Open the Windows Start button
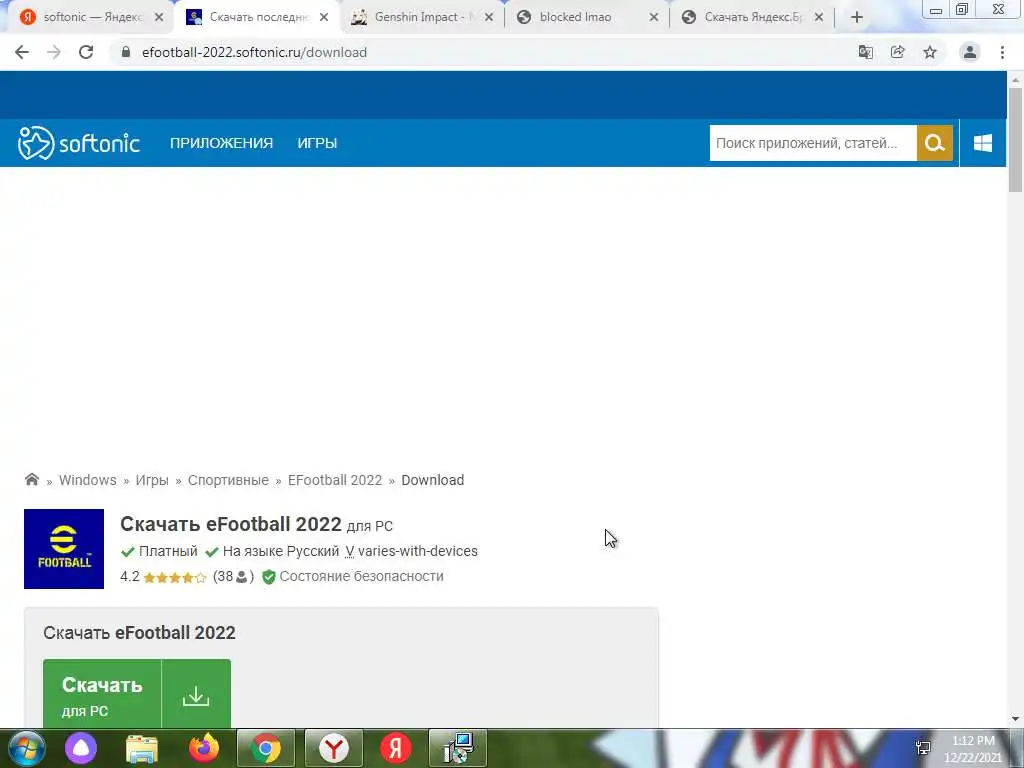This screenshot has height=768, width=1024. point(26,748)
